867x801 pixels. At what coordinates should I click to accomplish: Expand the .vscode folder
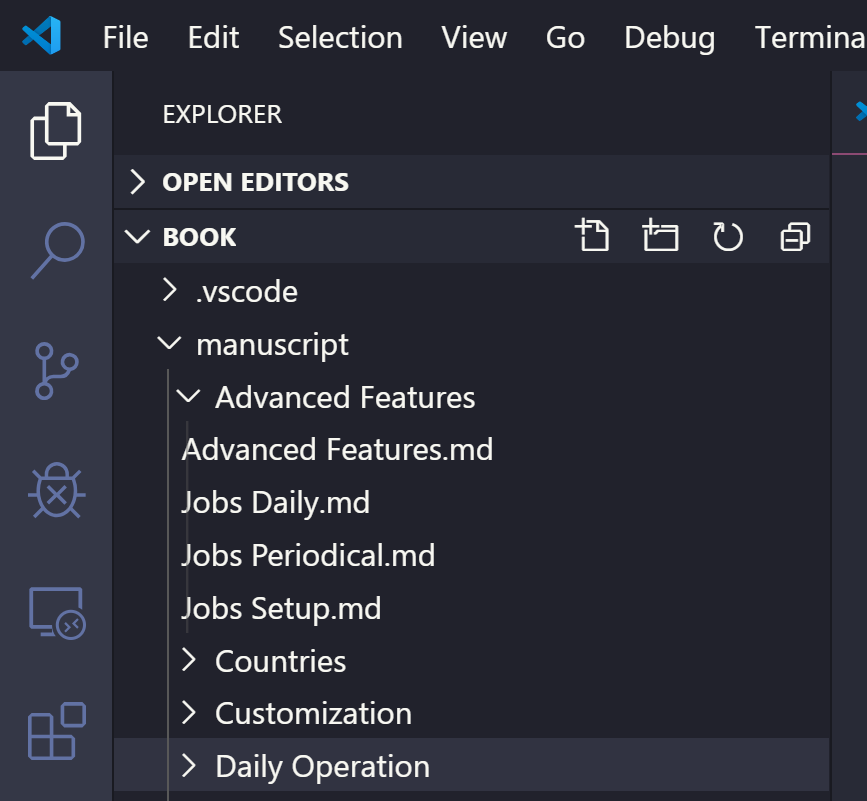tap(471, 291)
